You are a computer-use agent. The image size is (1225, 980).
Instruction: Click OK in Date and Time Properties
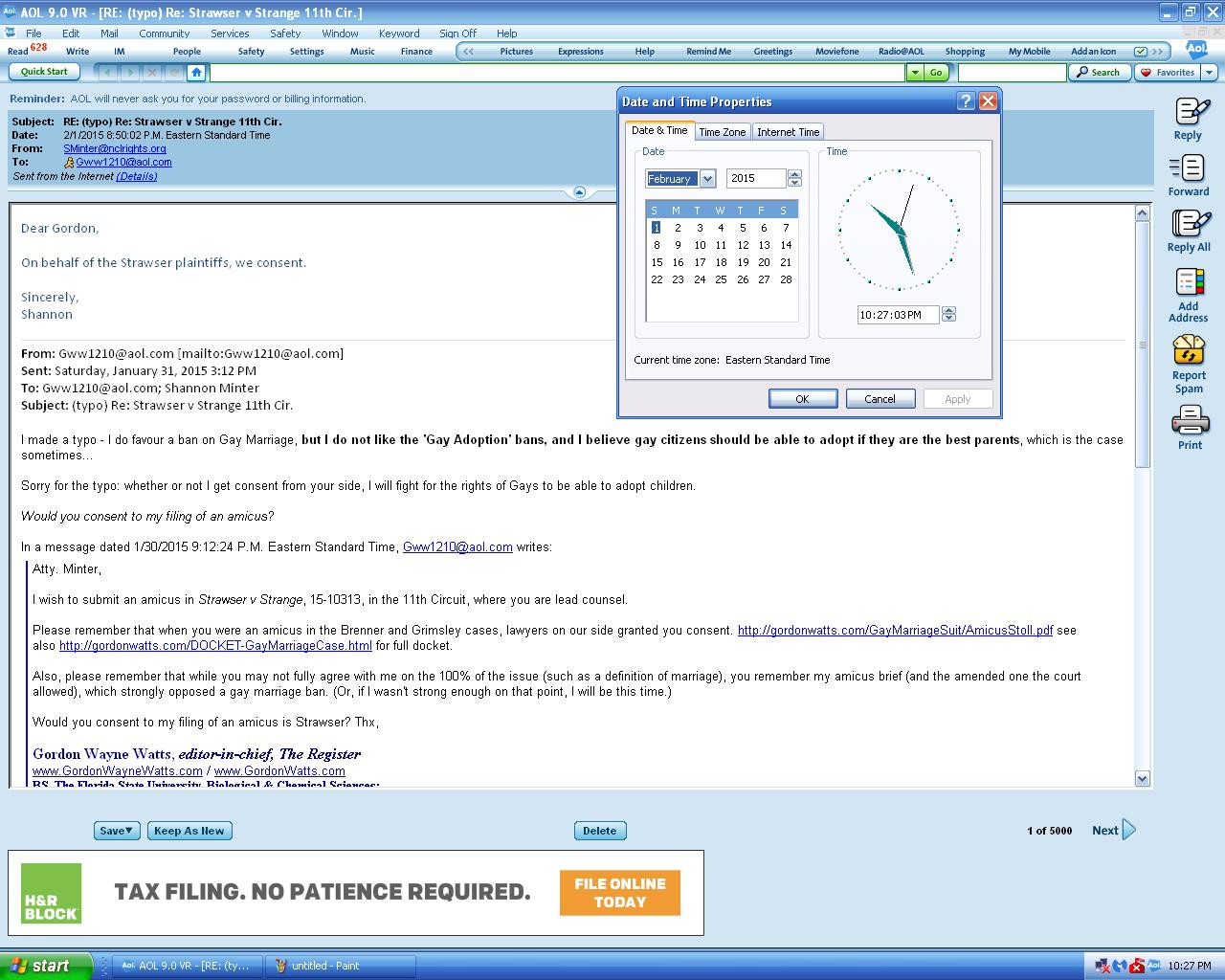point(803,399)
